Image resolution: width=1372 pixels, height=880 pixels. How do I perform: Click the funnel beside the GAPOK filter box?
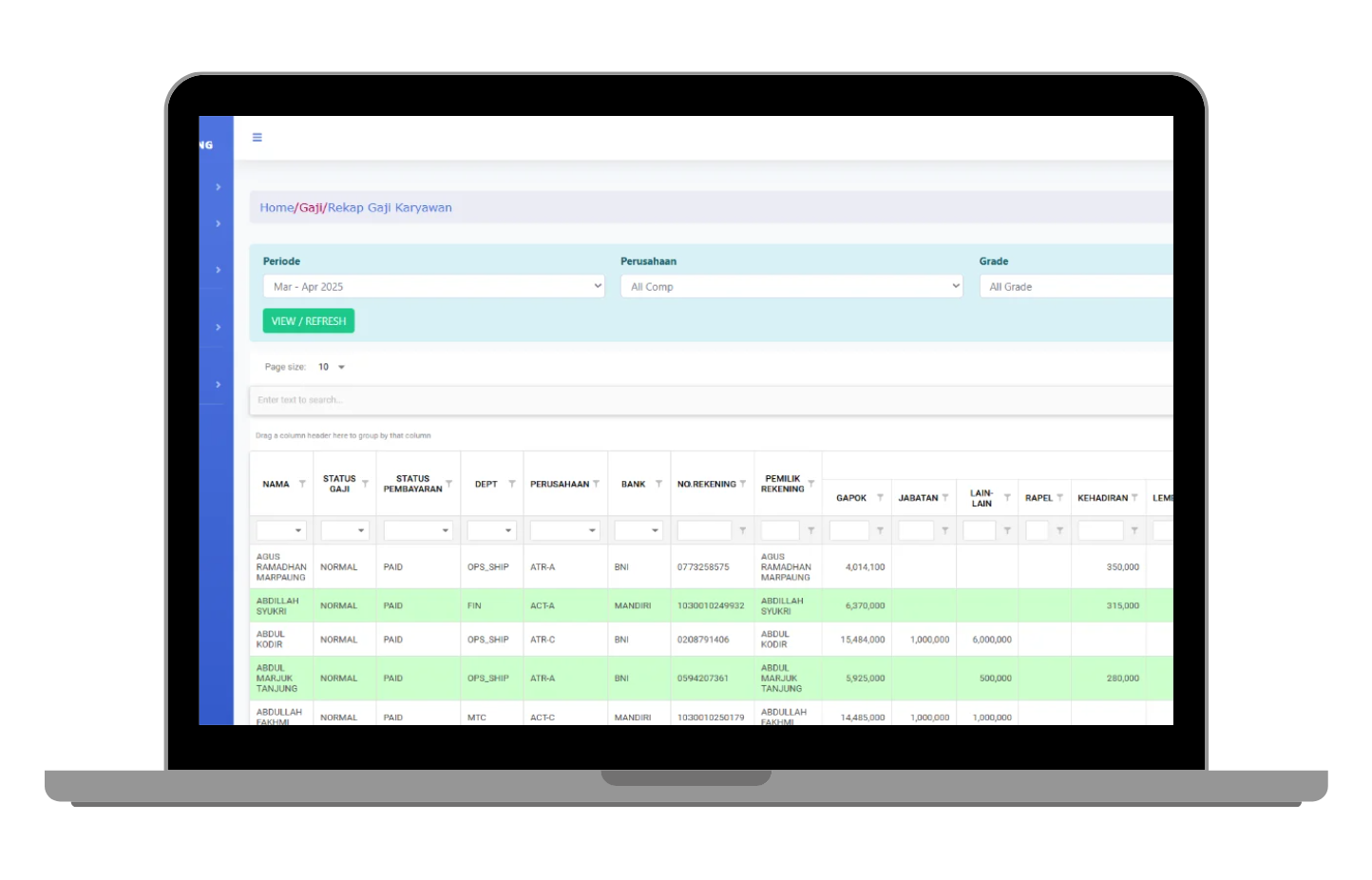880,530
